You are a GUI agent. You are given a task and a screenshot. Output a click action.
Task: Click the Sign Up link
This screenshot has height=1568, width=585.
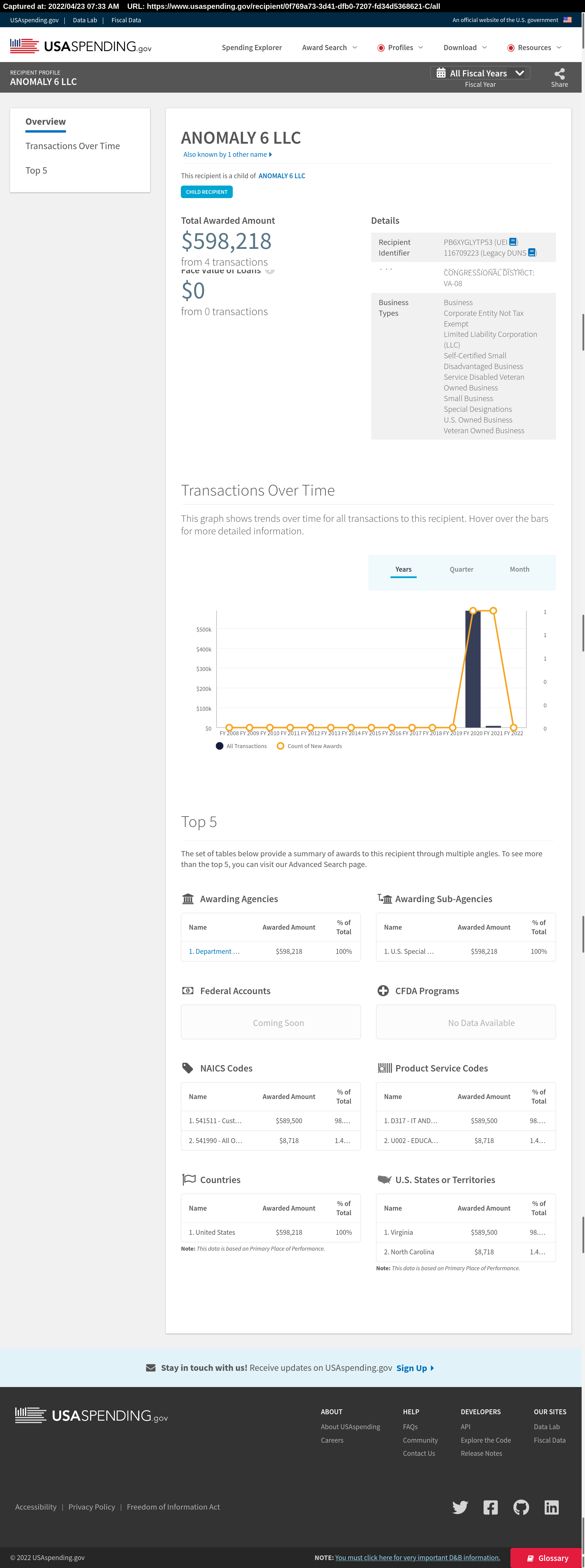415,1368
